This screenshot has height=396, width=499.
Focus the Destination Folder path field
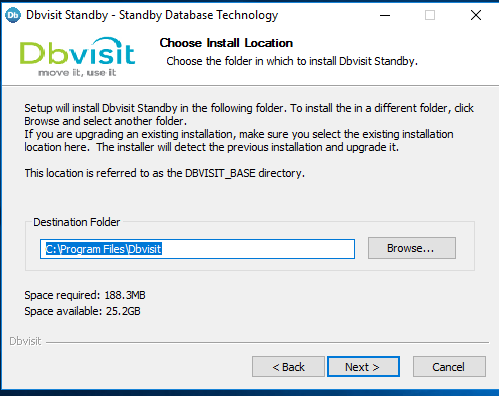[197, 249]
